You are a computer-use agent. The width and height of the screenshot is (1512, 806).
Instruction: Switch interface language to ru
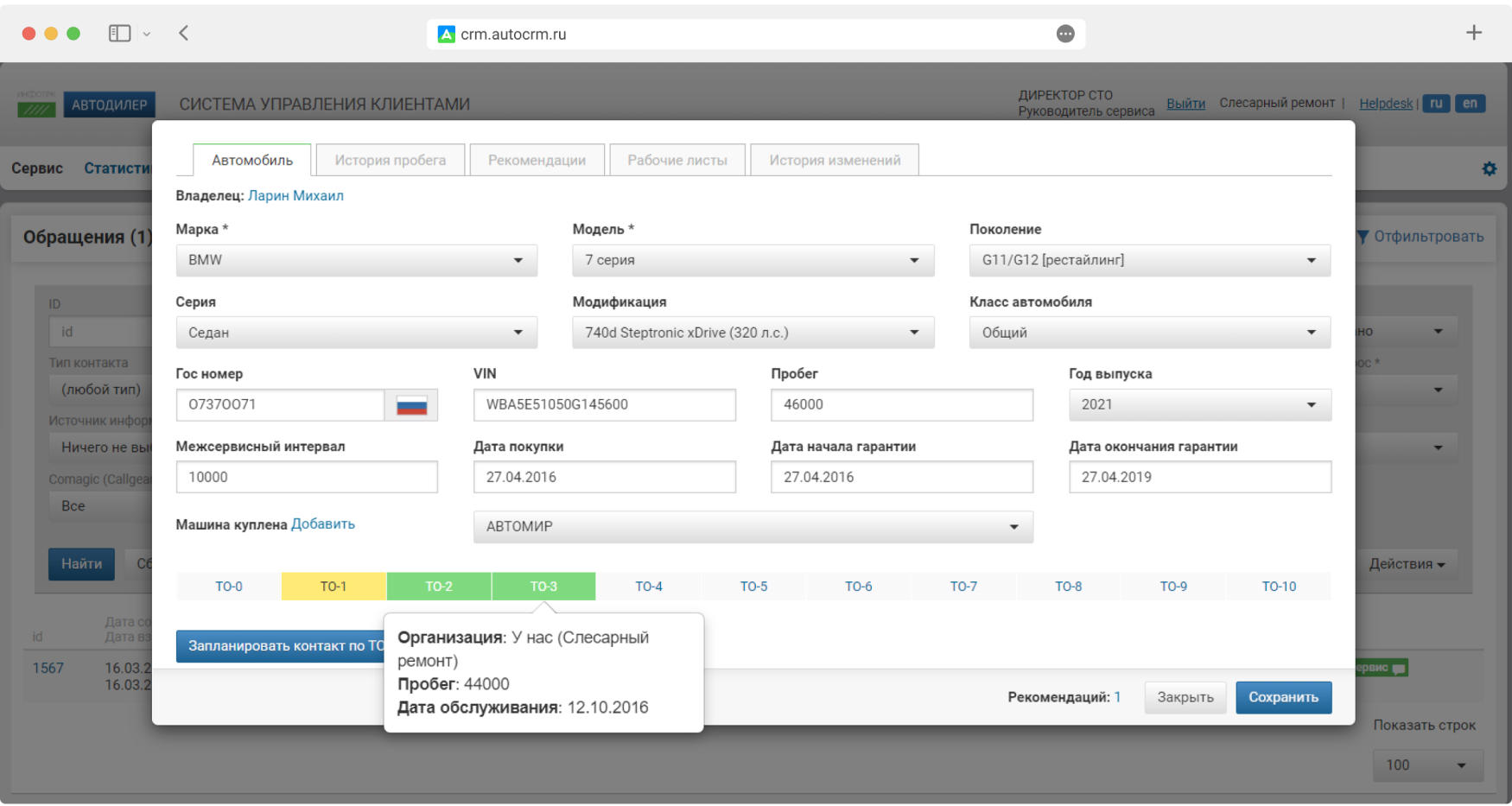1435,104
